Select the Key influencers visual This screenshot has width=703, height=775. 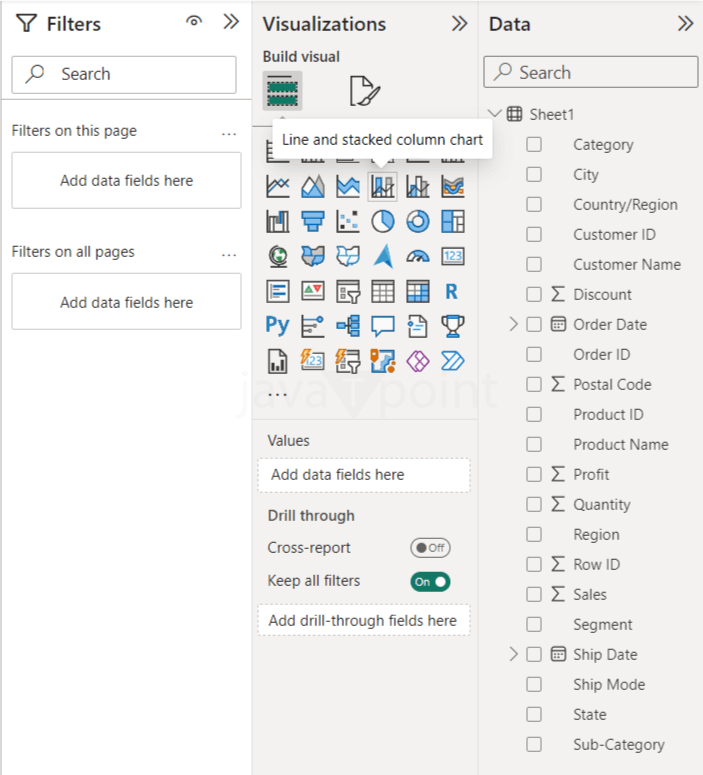313,326
